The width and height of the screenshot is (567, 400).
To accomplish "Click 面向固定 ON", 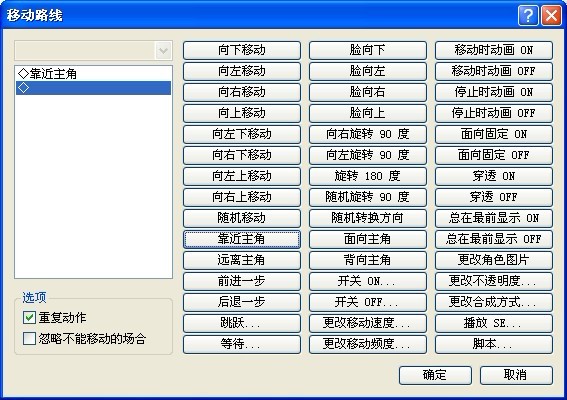I will coord(494,134).
